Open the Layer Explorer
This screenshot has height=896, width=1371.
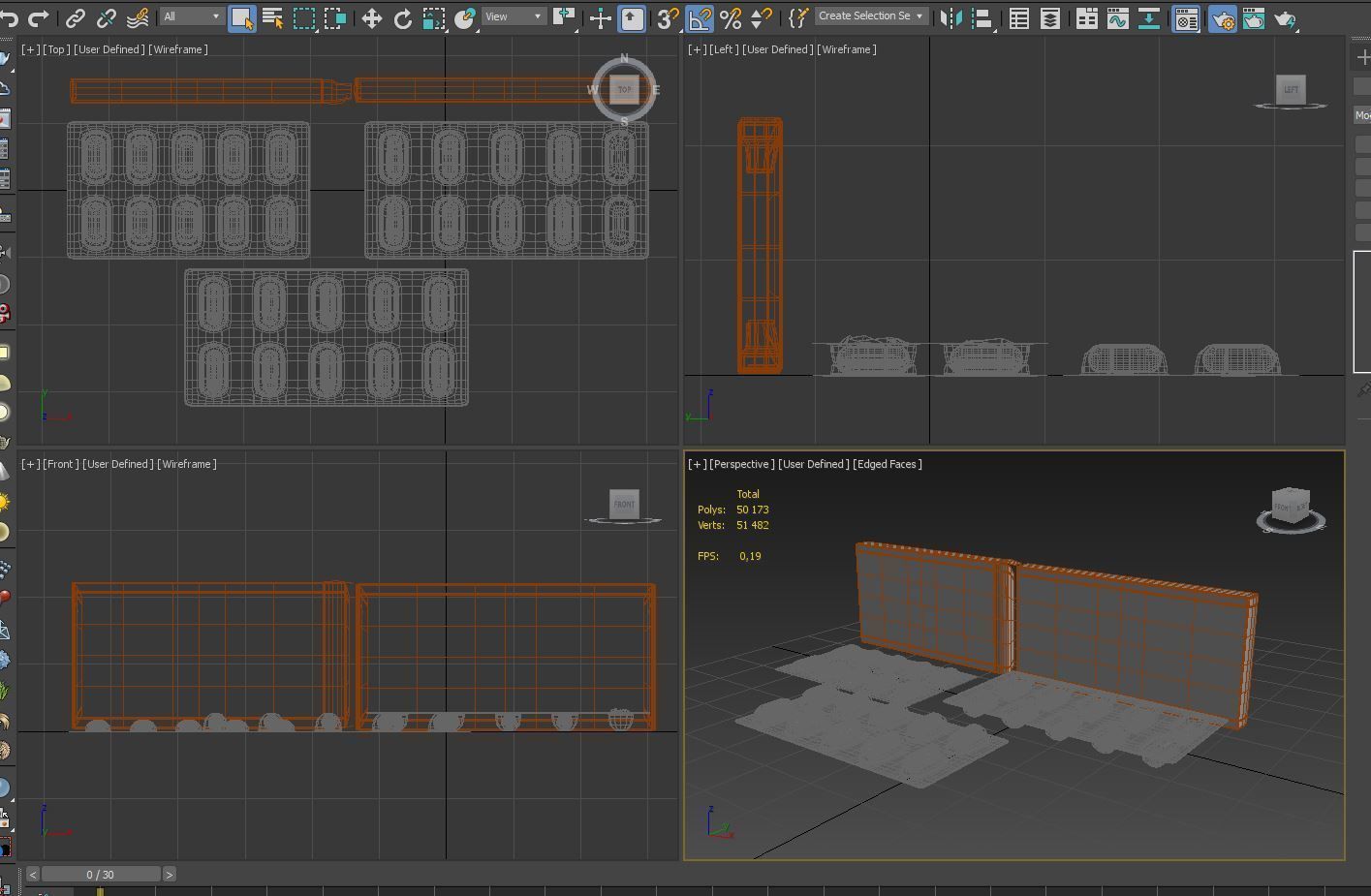tap(1049, 17)
